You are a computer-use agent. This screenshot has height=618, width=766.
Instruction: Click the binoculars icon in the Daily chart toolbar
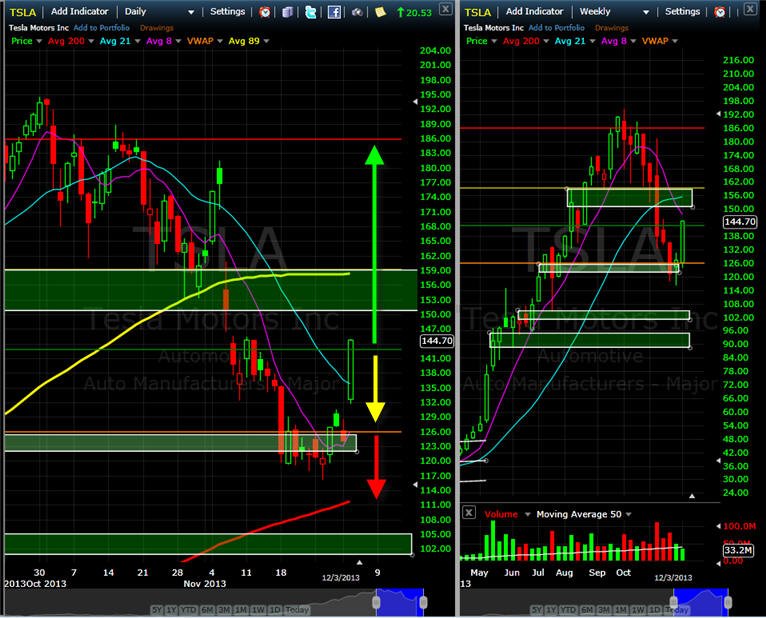357,12
